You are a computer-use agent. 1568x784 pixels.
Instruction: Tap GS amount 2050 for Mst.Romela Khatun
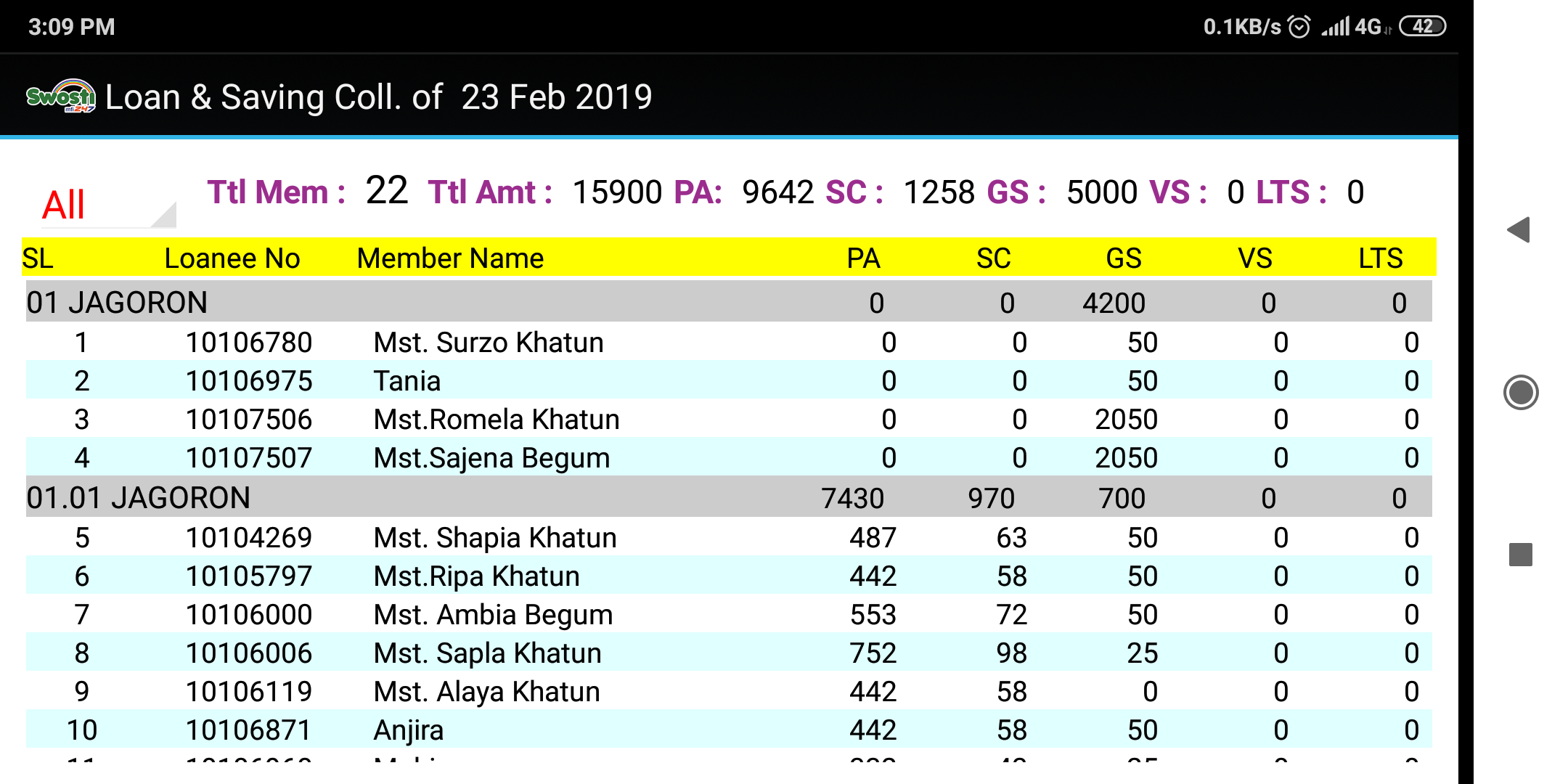click(x=1126, y=419)
